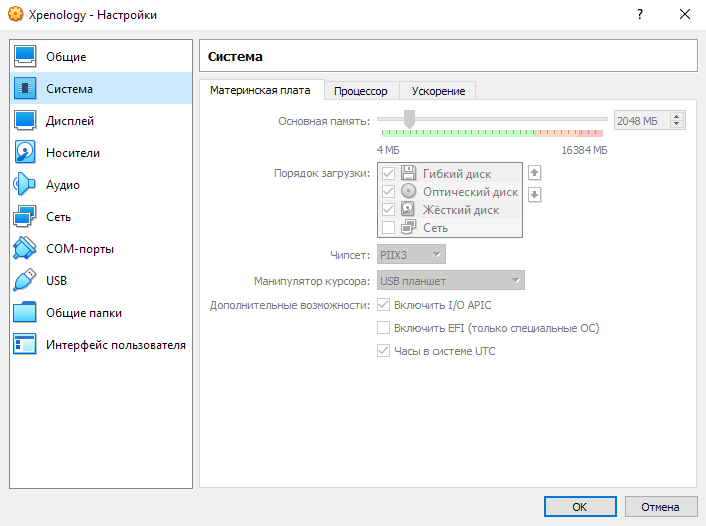Open Манипулятор курсора USB планшет dropdown
Image resolution: width=706 pixels, height=526 pixels.
click(451, 281)
